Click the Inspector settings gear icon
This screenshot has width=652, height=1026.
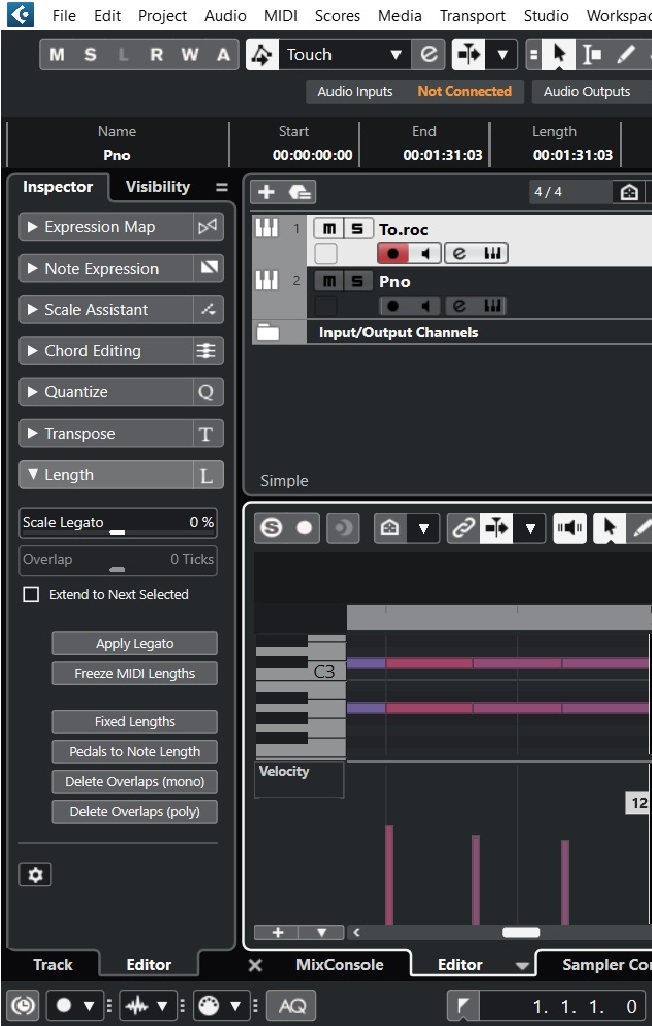tap(35, 875)
